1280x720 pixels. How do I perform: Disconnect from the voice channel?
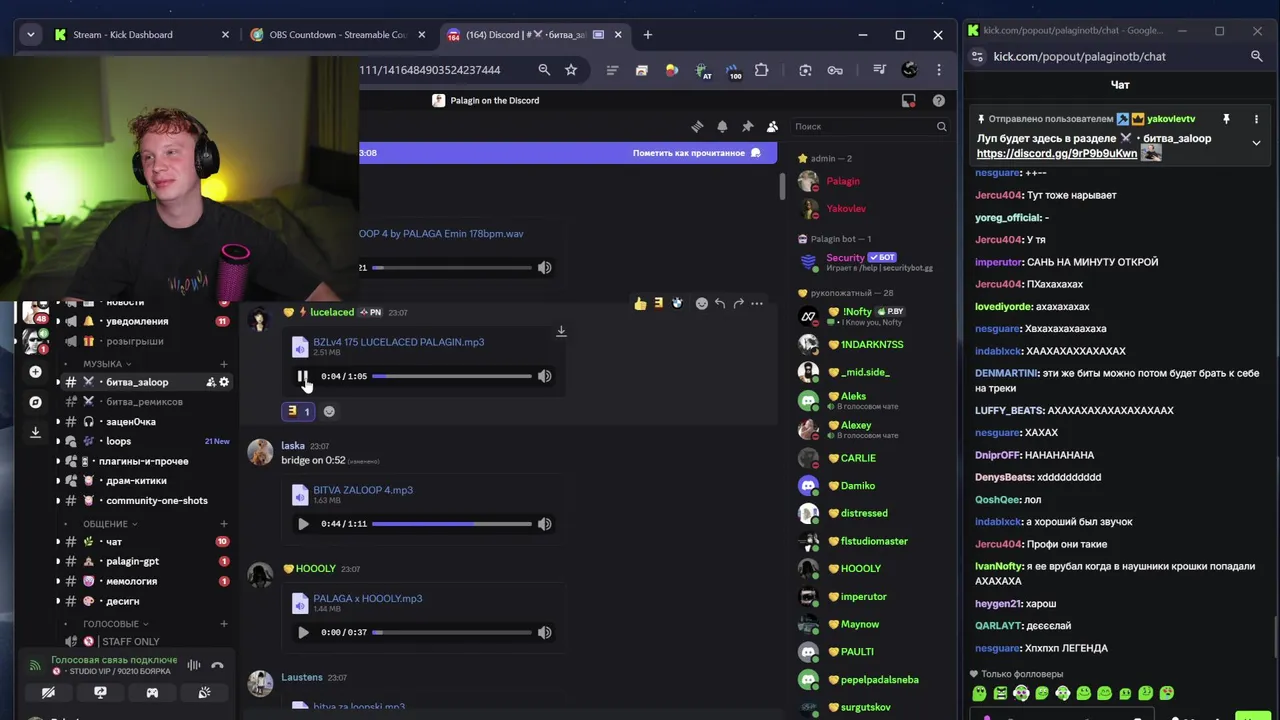point(217,665)
